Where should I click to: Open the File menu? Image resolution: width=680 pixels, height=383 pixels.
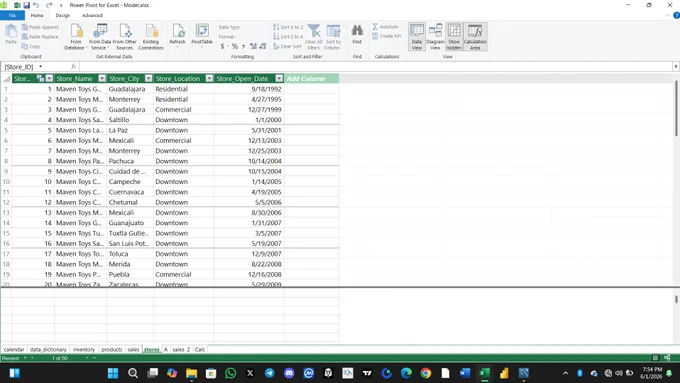12,15
